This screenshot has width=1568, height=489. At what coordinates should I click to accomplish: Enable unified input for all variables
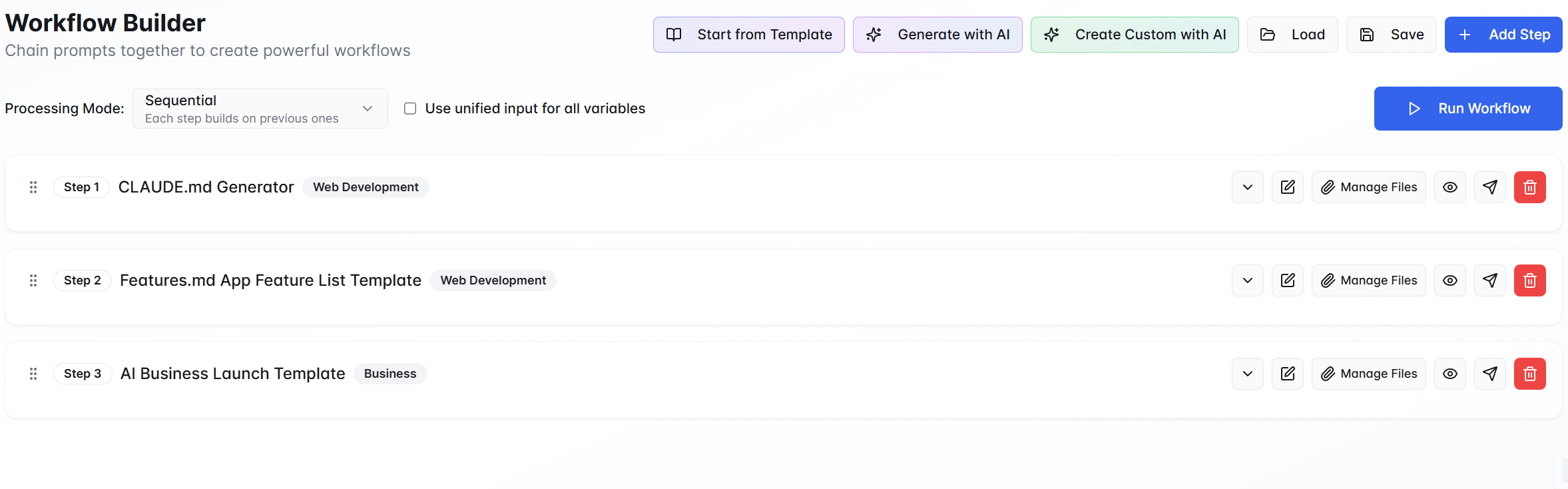tap(410, 109)
